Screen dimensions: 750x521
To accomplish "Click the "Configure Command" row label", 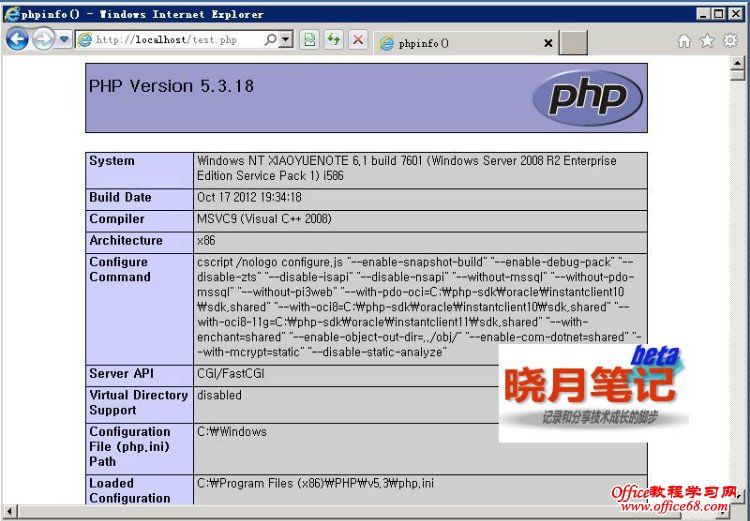I will (x=120, y=269).
